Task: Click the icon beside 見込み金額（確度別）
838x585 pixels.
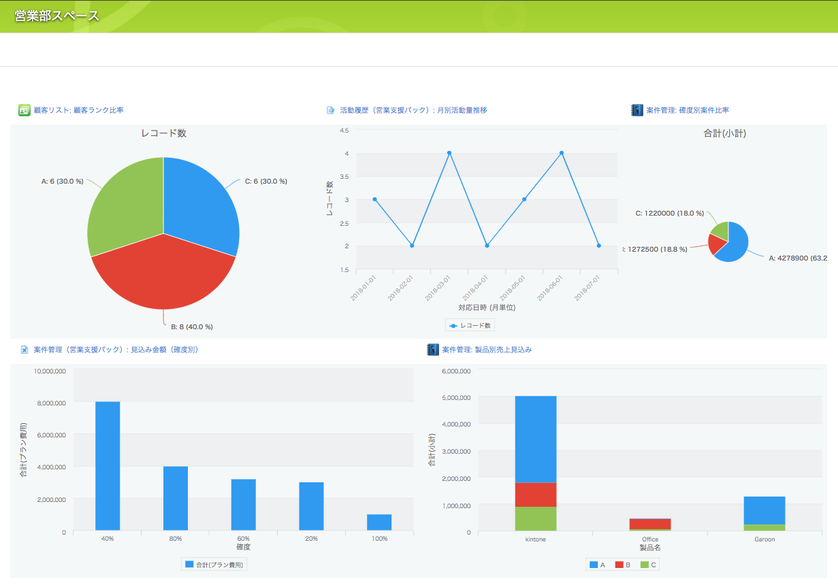Action: click(24, 350)
